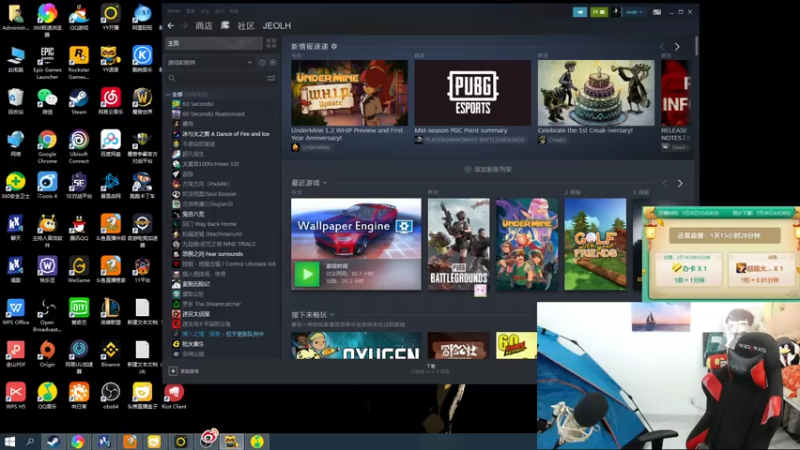Open Rockstar Games launcher desktop icon
This screenshot has height=450, width=800.
79,62
